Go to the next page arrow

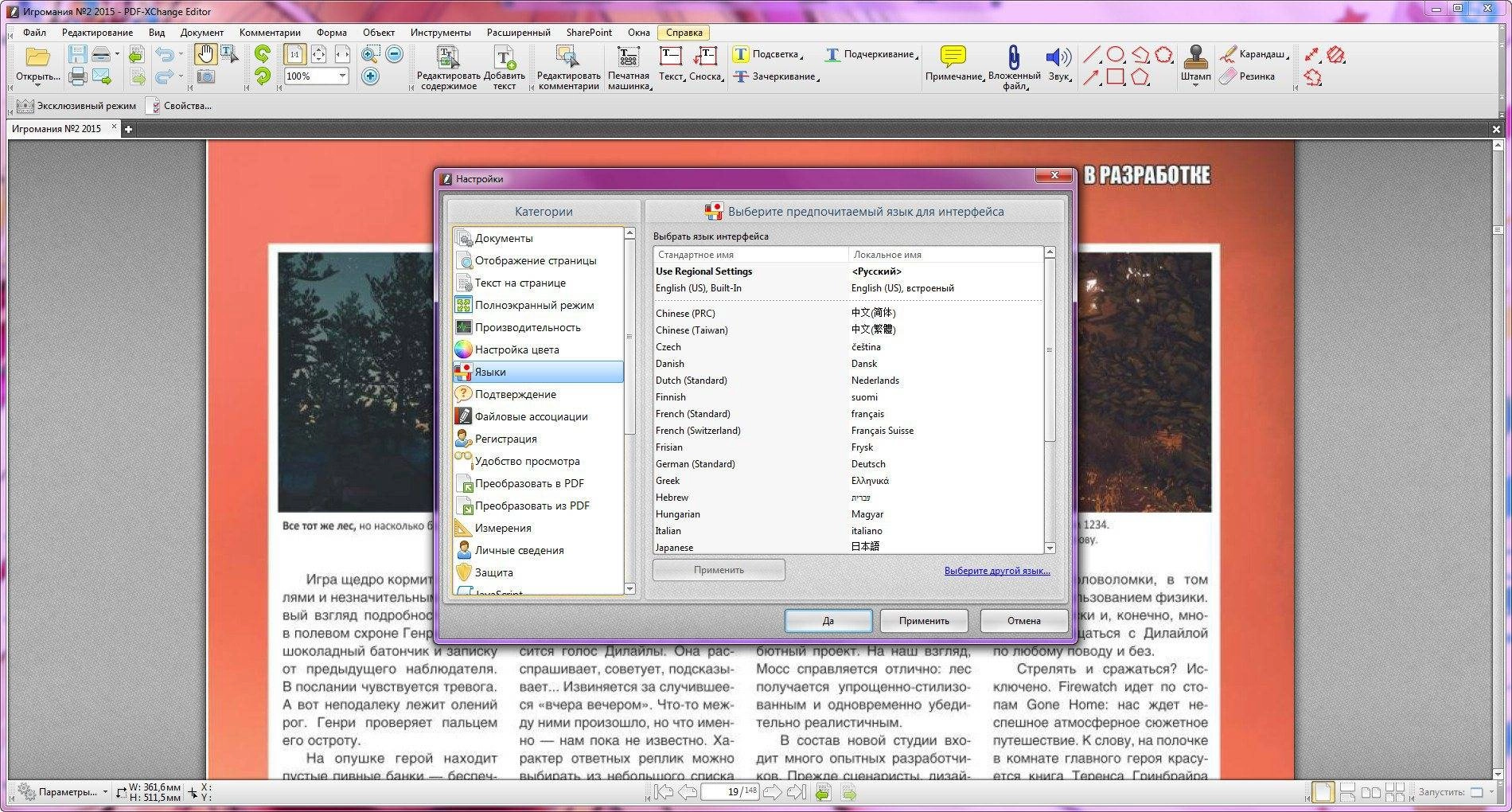772,792
